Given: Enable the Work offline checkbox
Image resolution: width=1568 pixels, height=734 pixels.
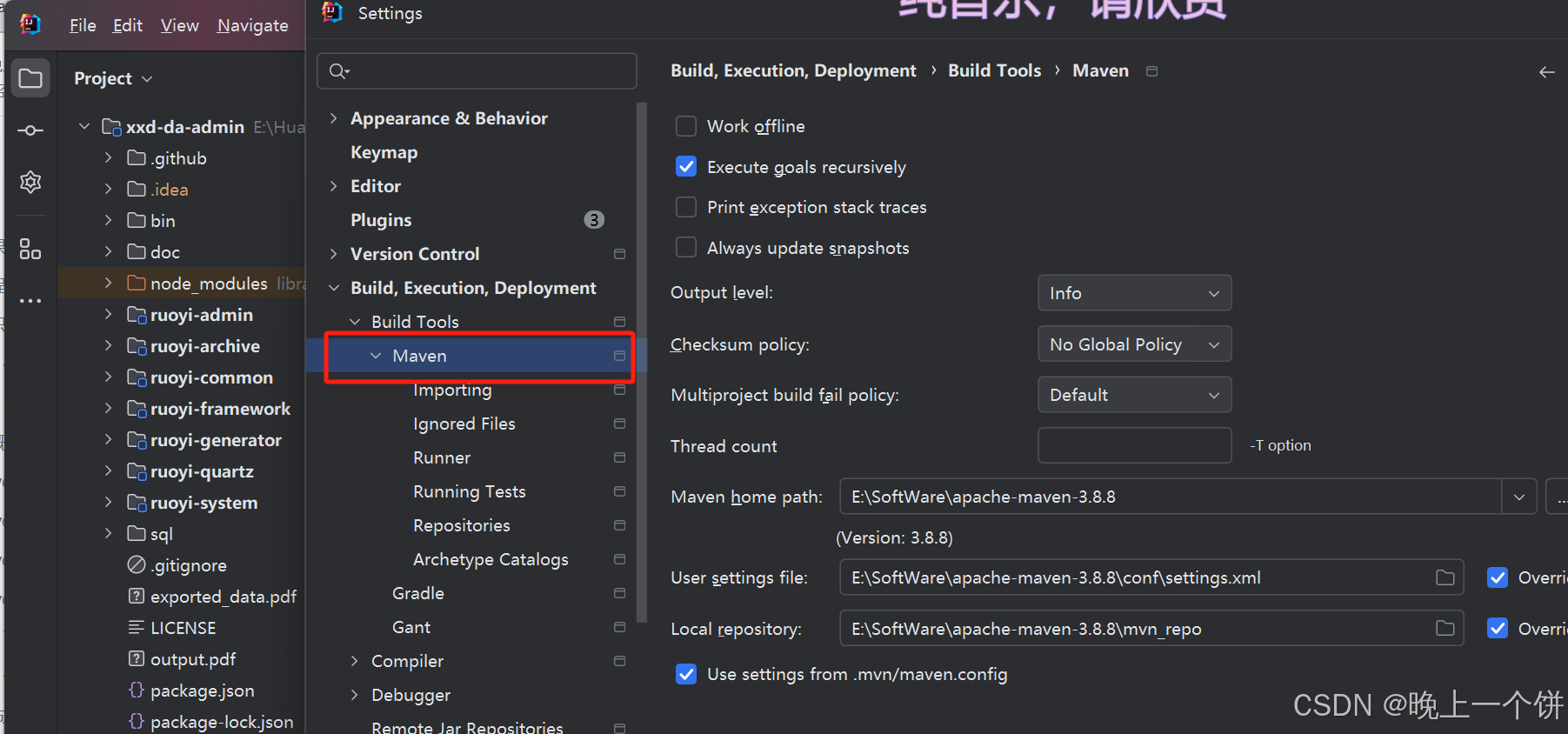Looking at the screenshot, I should coord(686,126).
